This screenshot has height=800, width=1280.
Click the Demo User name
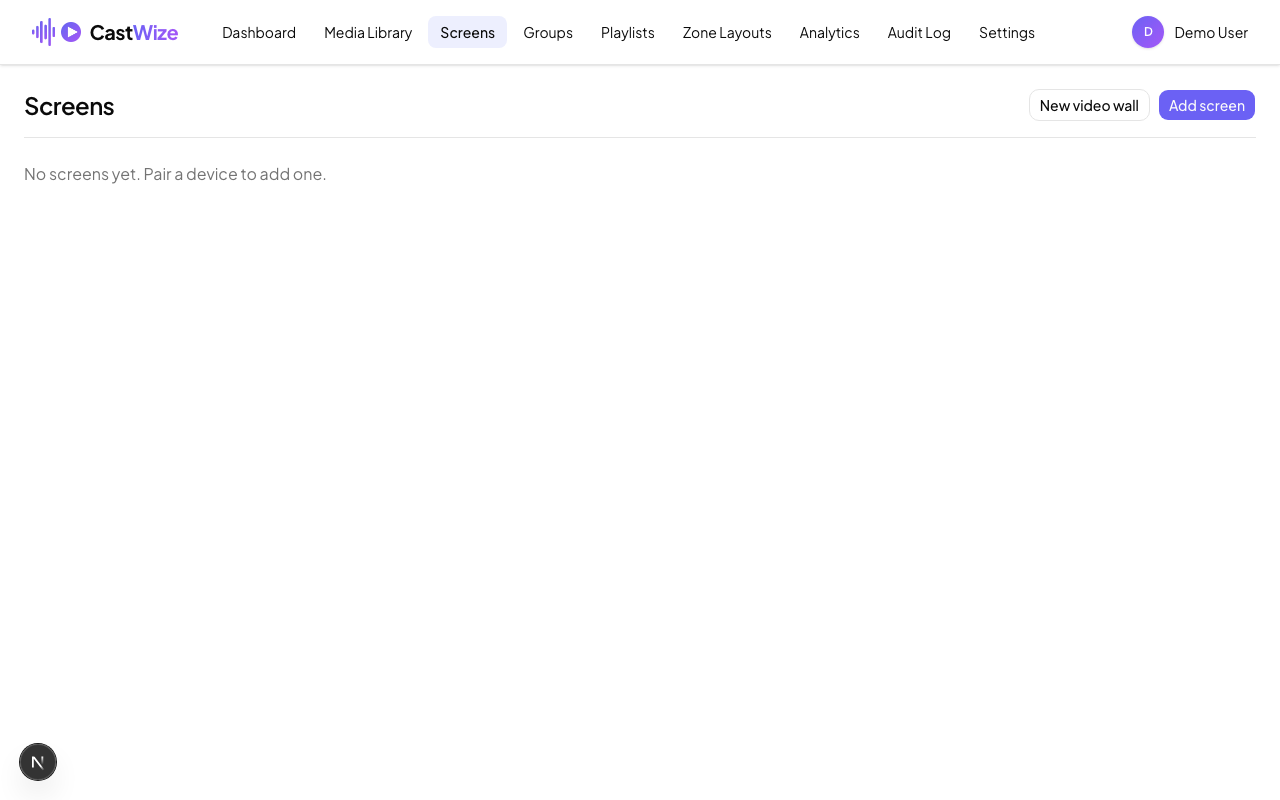(1211, 32)
